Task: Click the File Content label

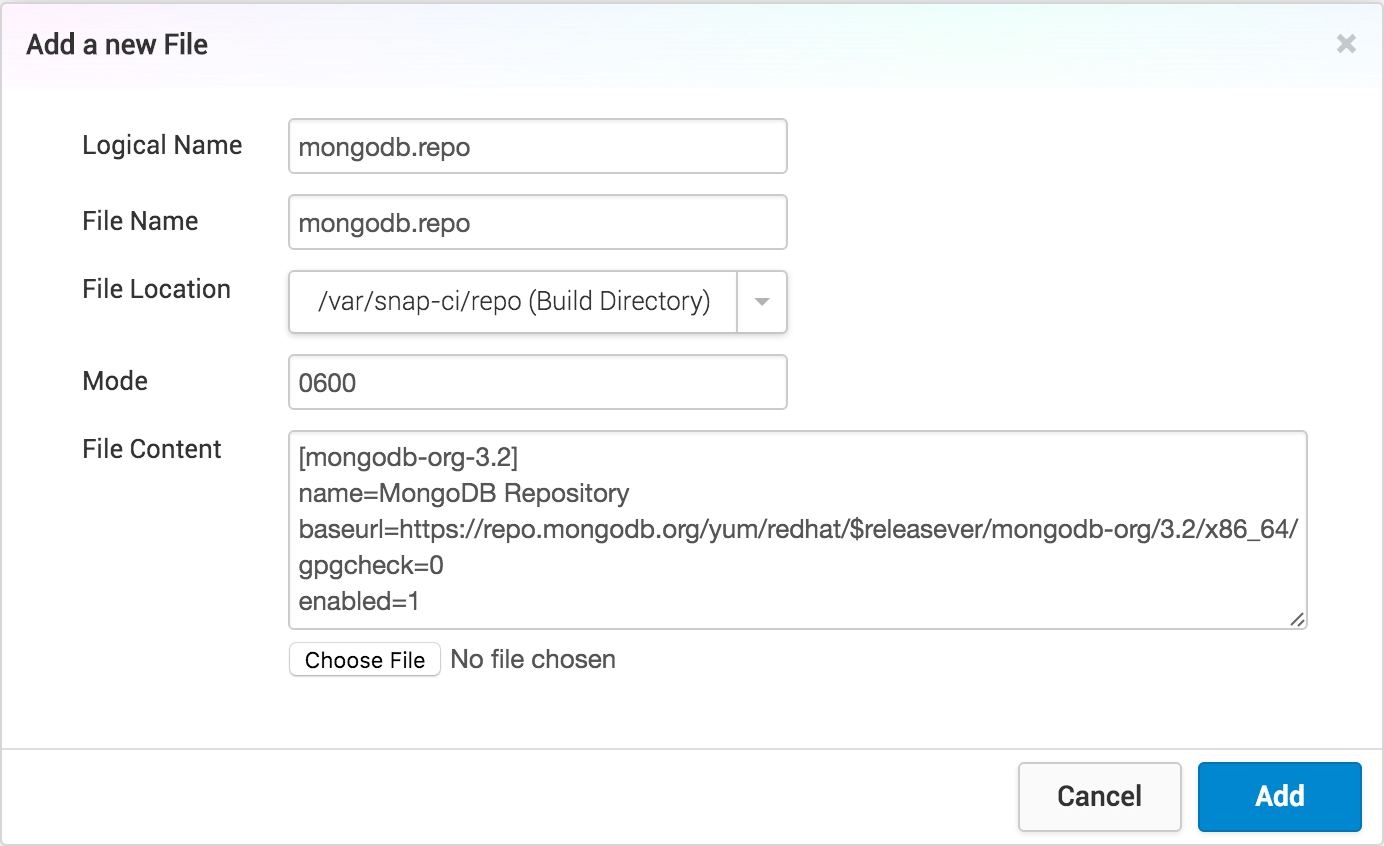Action: tap(152, 450)
